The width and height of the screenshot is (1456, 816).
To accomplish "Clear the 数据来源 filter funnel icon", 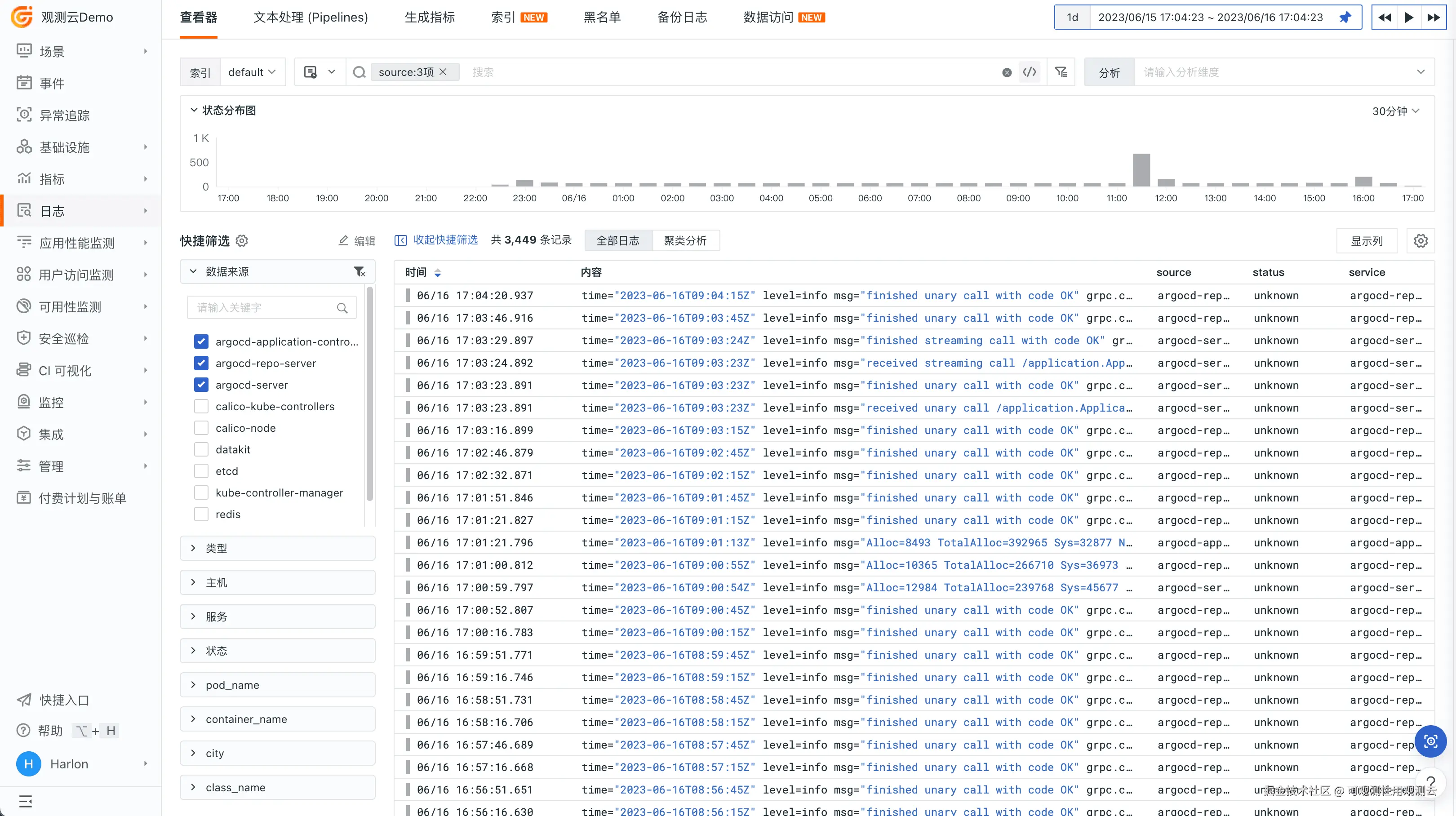I will [x=360, y=272].
